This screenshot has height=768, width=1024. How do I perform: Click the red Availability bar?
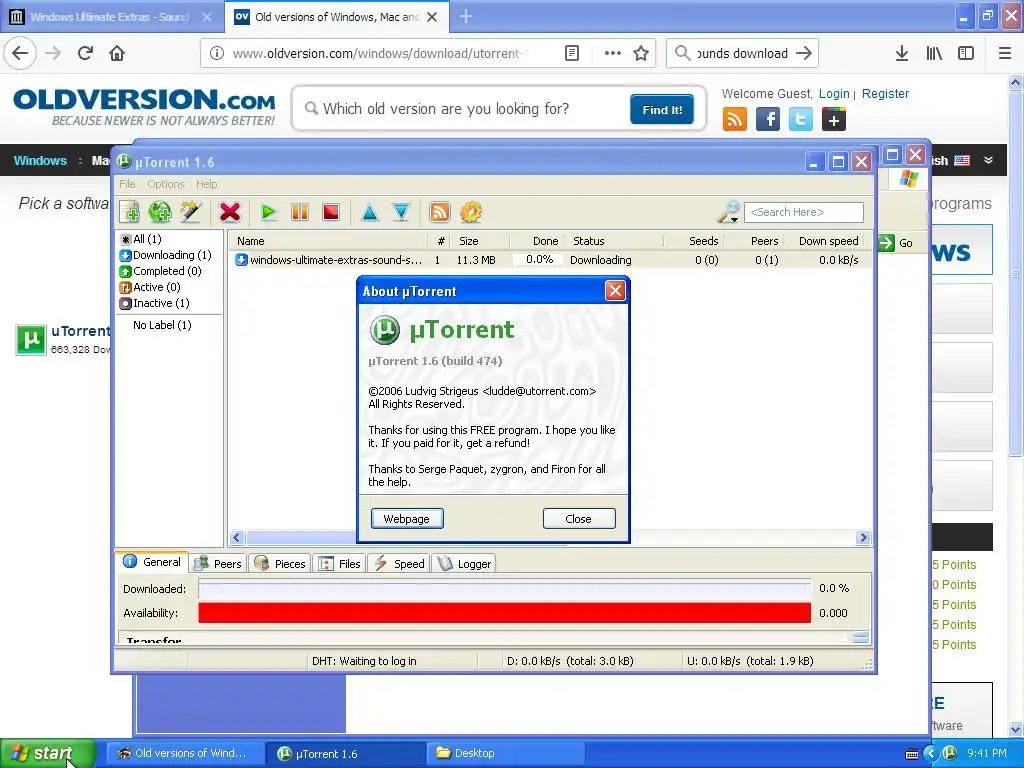click(505, 613)
